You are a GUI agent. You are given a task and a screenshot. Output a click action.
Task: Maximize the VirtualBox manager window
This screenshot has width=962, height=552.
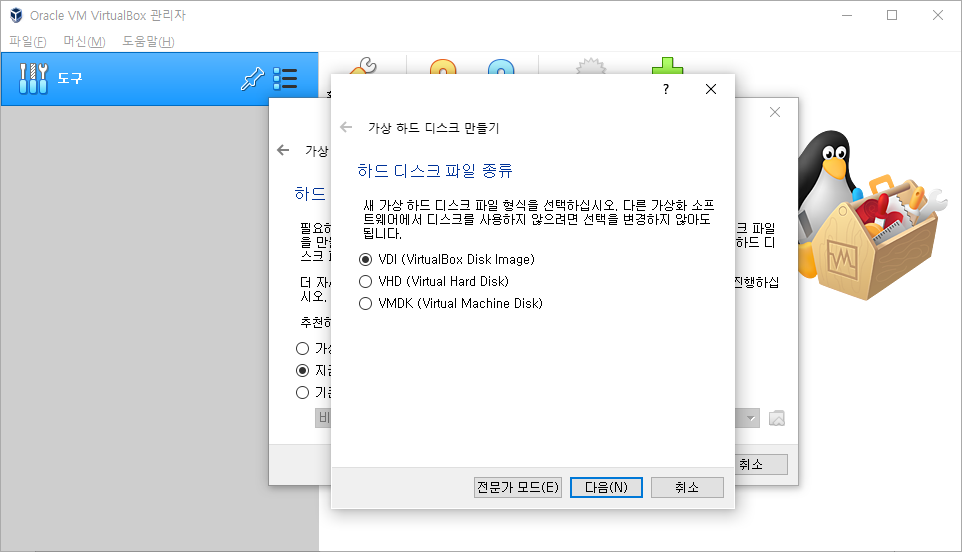[x=892, y=15]
